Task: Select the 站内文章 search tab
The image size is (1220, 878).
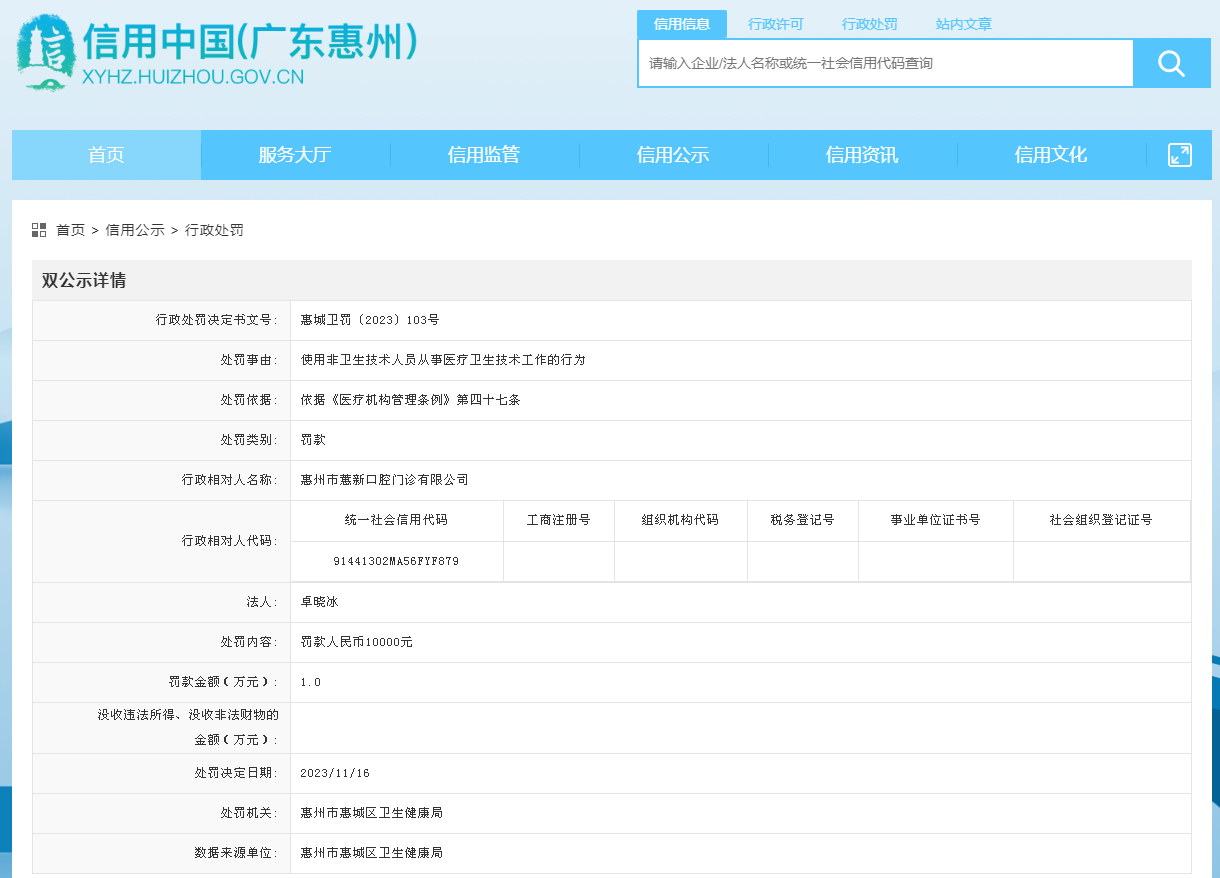Action: 964,24
